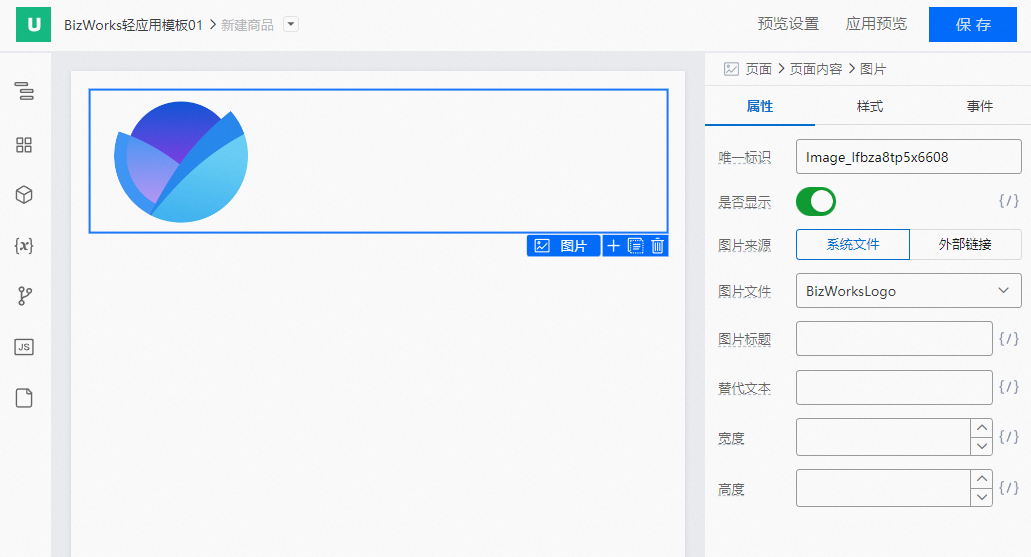Click the 保存 button
Viewport: 1031px width, 557px height.
tap(972, 24)
